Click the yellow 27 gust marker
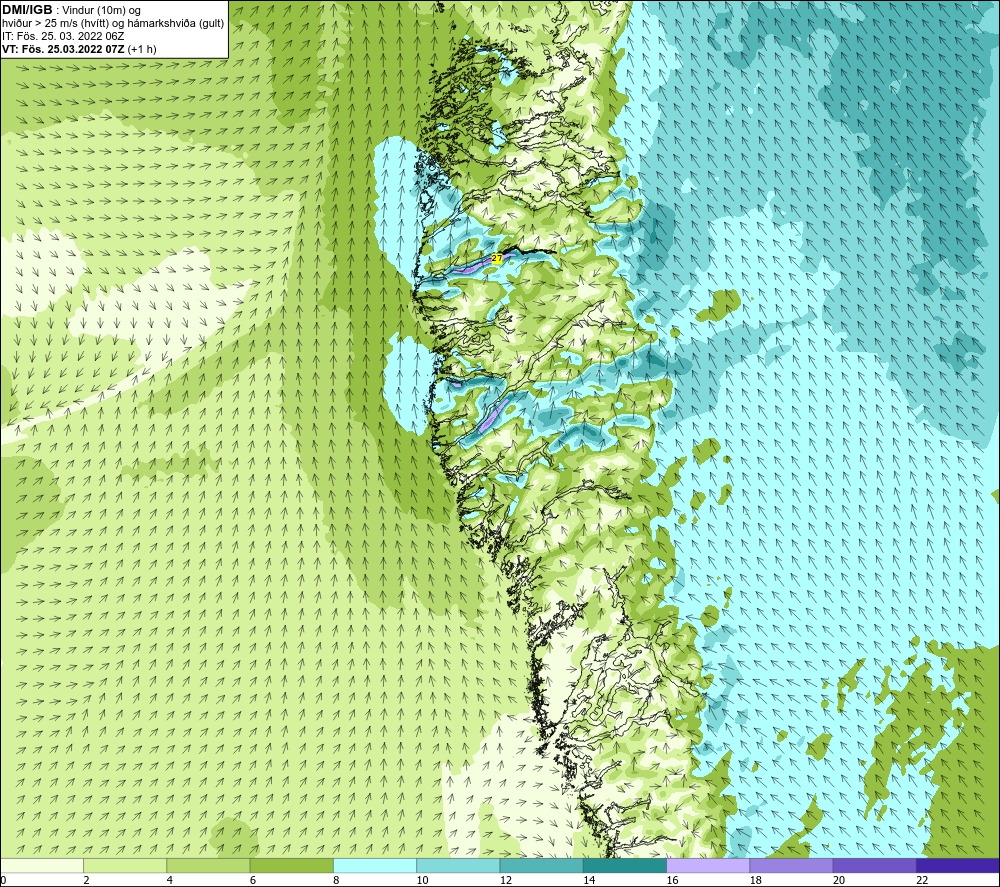This screenshot has width=1000, height=887. [x=497, y=258]
